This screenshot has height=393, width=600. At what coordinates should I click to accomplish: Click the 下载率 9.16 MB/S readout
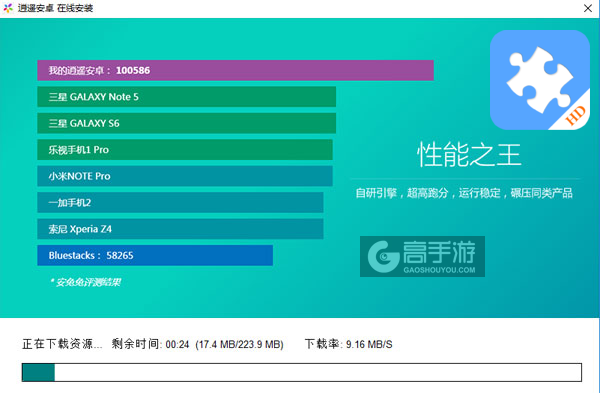pyautogui.click(x=349, y=344)
